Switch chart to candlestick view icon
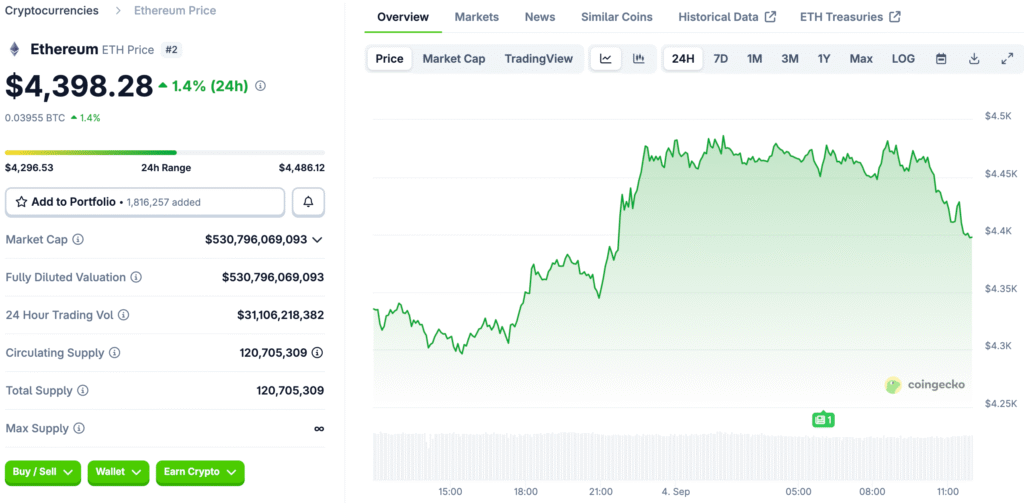The image size is (1024, 503). point(638,59)
